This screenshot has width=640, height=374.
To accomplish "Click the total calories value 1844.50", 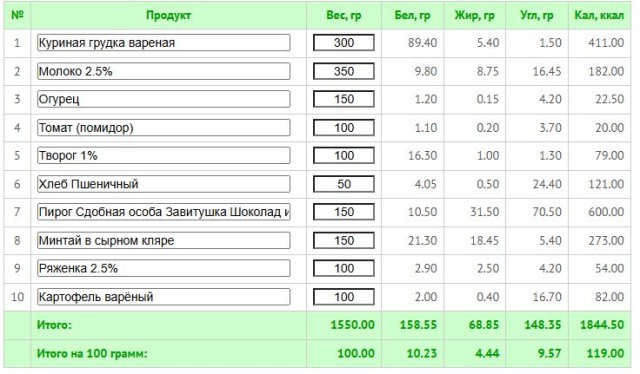I will pos(602,325).
